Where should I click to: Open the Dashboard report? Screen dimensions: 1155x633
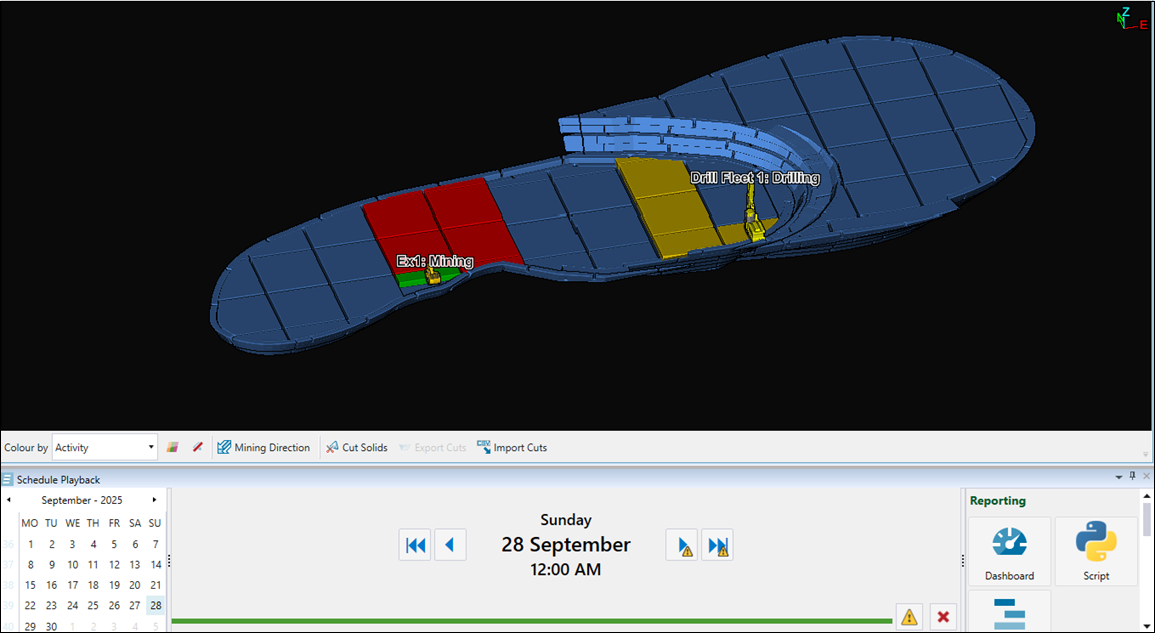point(1009,551)
